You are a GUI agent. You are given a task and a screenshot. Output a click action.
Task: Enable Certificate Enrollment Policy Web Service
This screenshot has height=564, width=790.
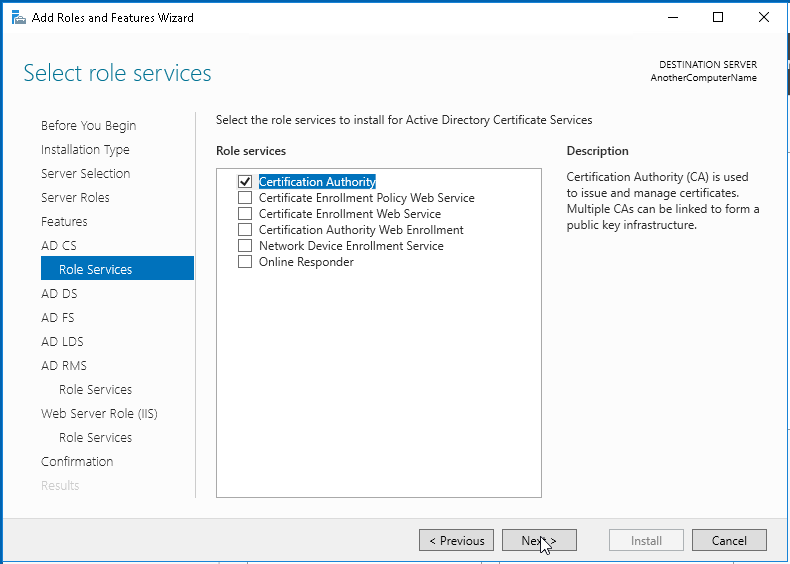pos(245,198)
